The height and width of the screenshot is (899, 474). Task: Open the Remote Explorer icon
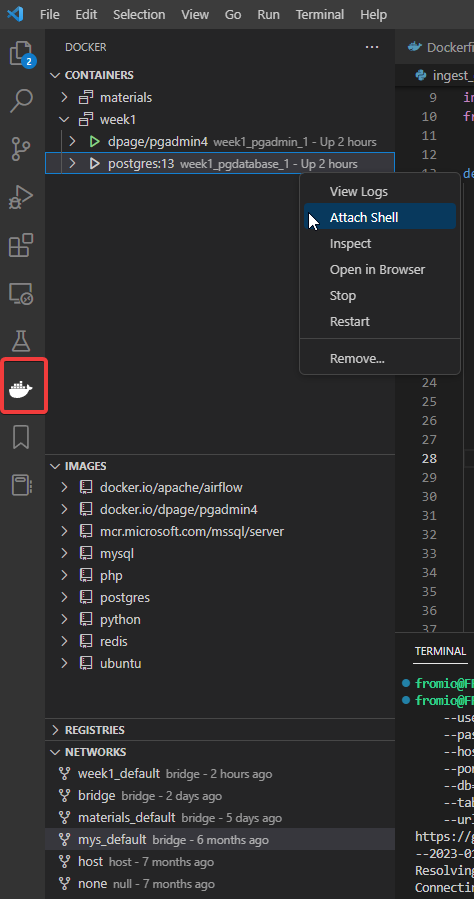point(22,294)
